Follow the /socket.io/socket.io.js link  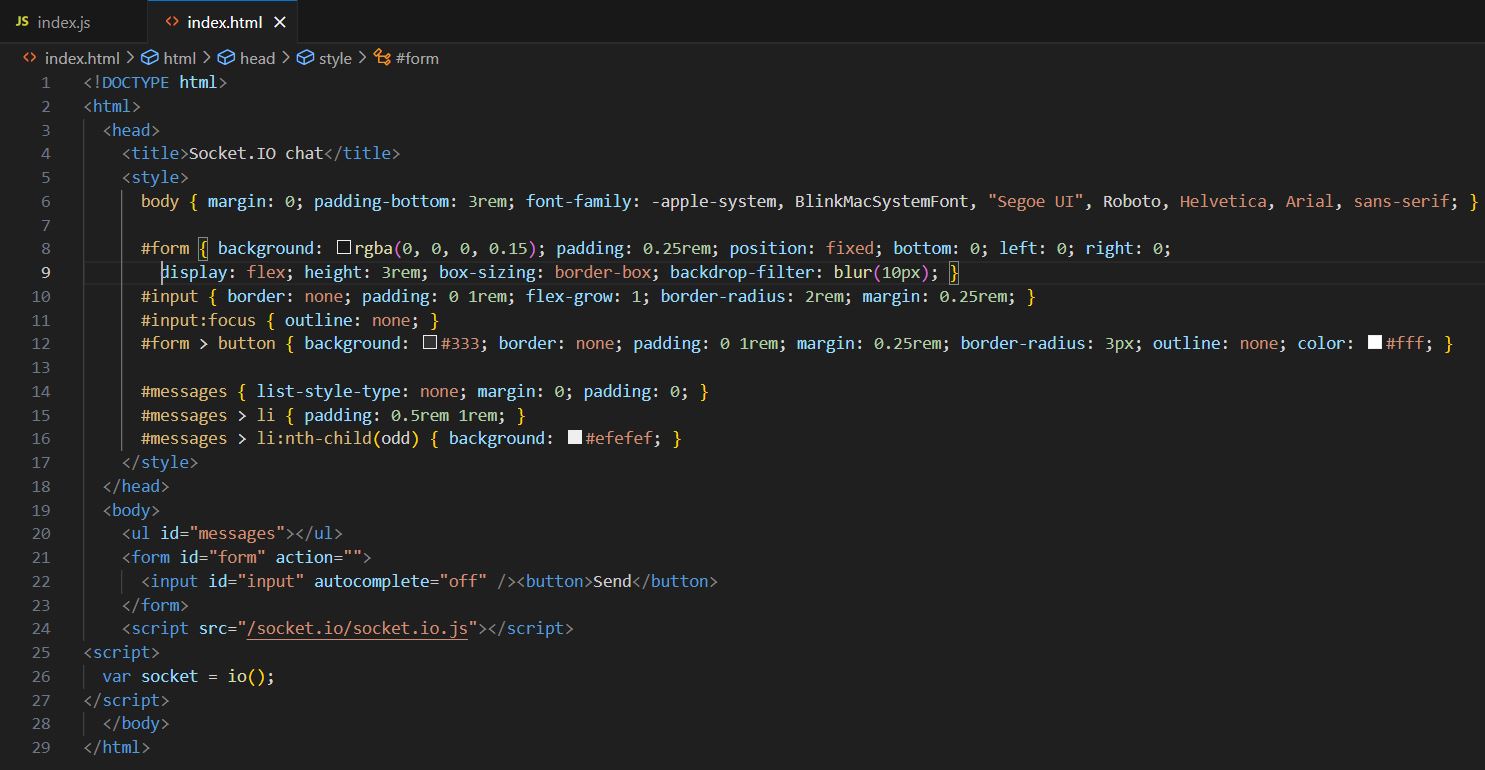click(x=357, y=628)
